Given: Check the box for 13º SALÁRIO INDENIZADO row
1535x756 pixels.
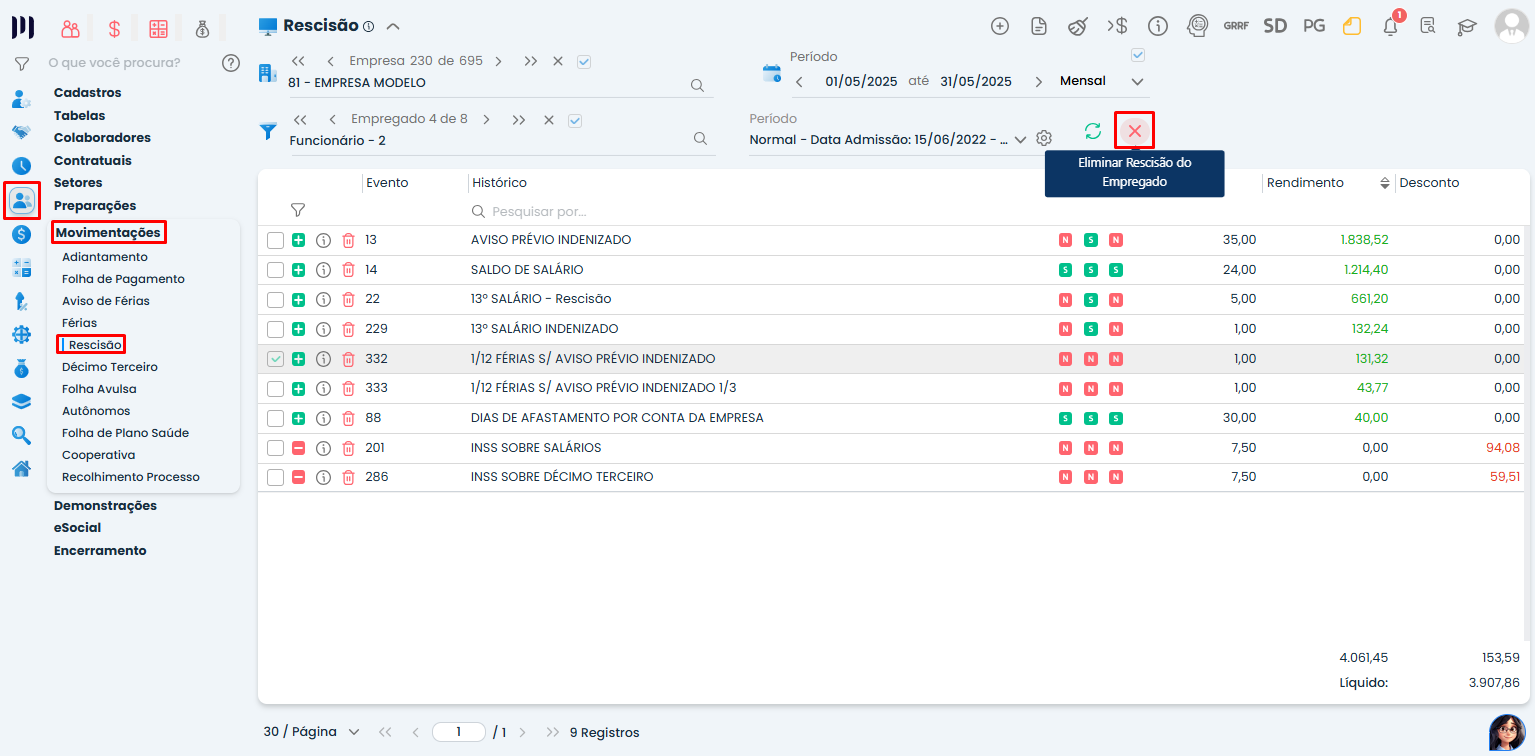Looking at the screenshot, I should pyautogui.click(x=276, y=329).
